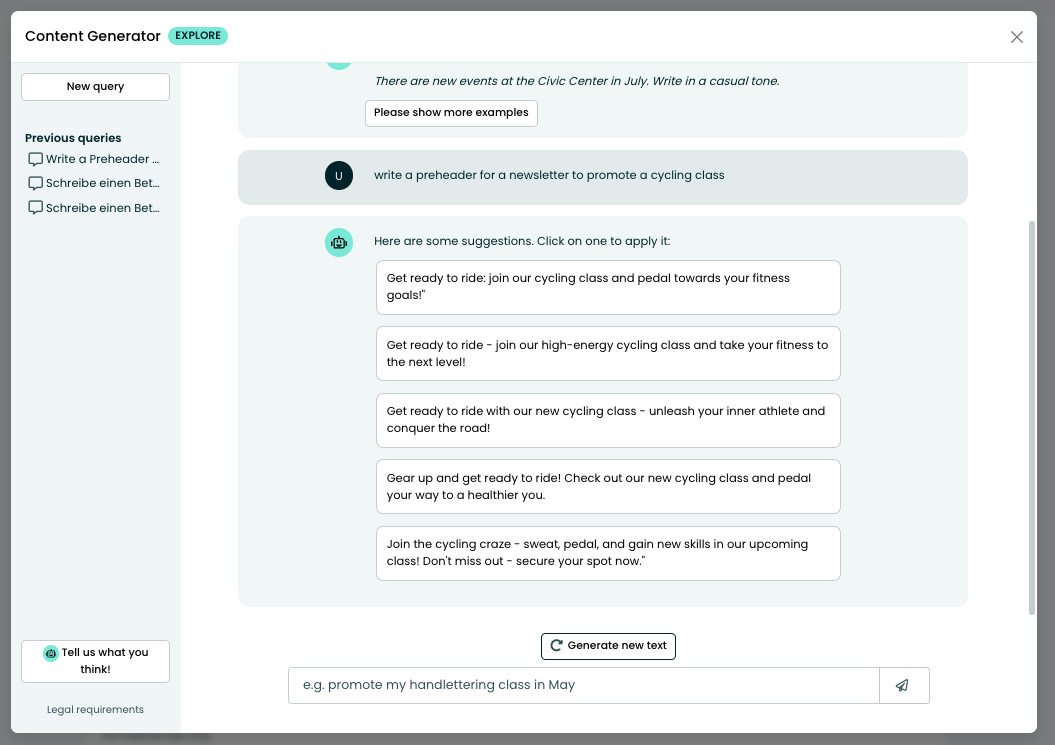Screen dimensions: 1055x745
Task: Apply suggestion ending 'pedal towards your fitness goals'
Action: point(608,287)
